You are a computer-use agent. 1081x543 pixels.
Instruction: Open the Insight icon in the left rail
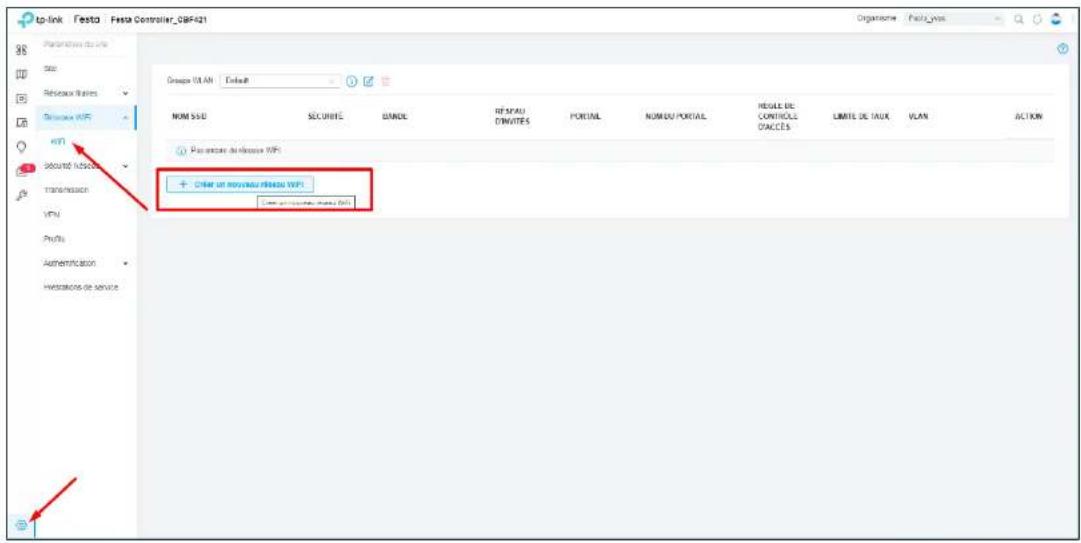[x=21, y=146]
